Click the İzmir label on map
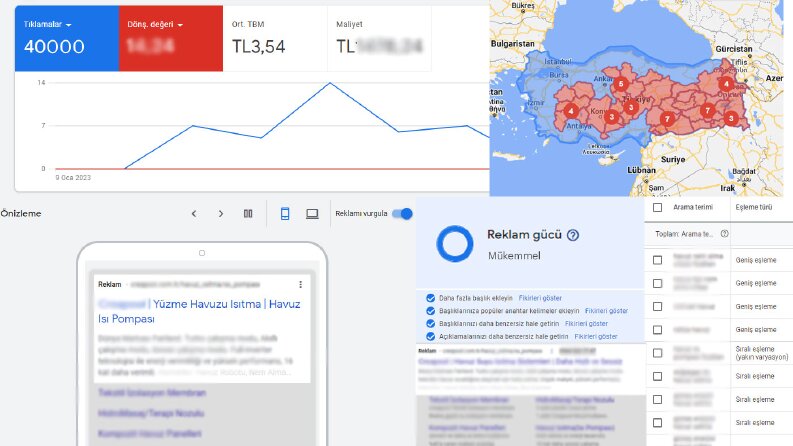Image resolution: width=793 pixels, height=446 pixels. (x=535, y=103)
